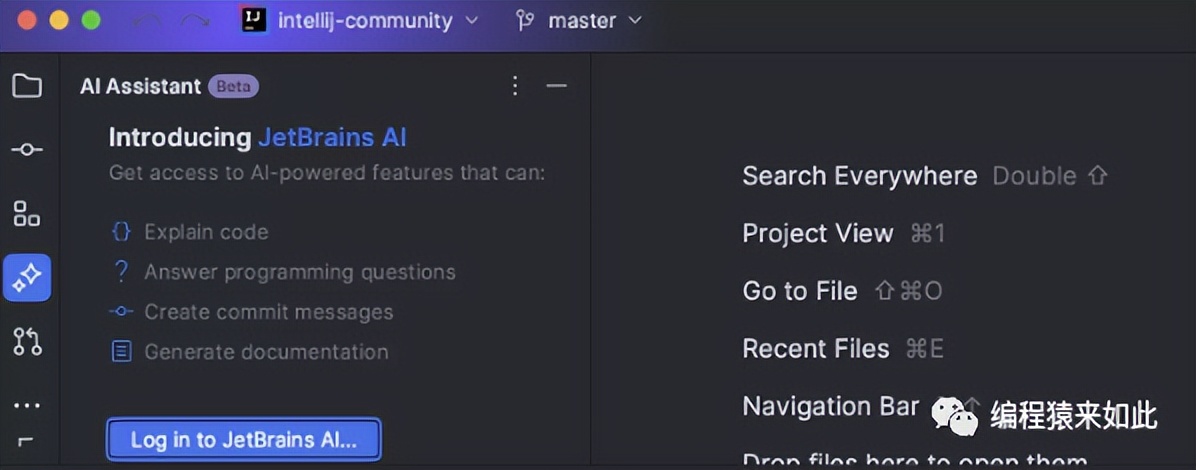Click the undo back arrow in title bar
The width and height of the screenshot is (1196, 470).
[x=146, y=21]
